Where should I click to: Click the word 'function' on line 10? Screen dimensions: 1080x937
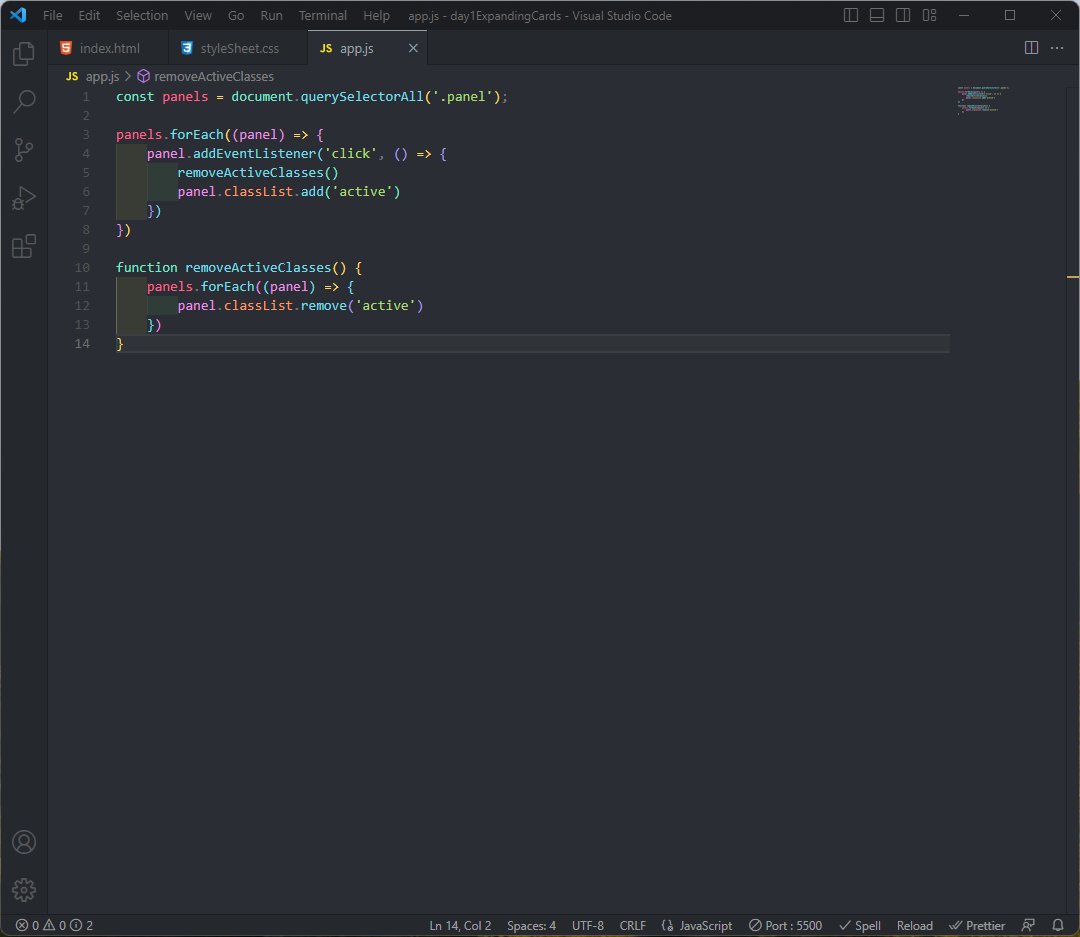(x=146, y=267)
